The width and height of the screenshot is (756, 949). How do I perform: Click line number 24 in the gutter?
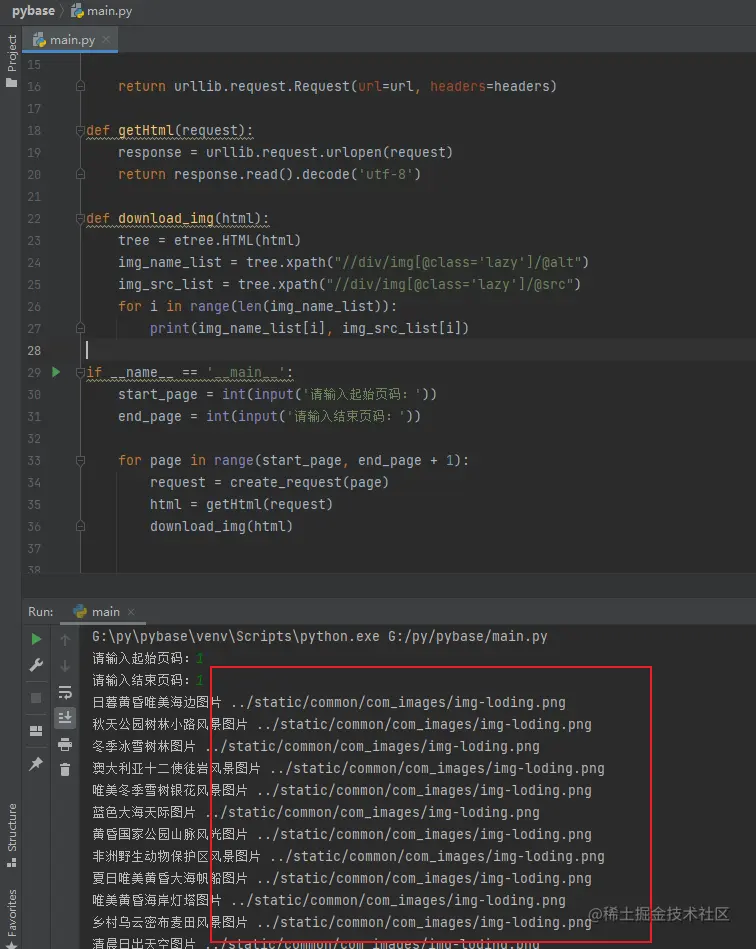34,263
